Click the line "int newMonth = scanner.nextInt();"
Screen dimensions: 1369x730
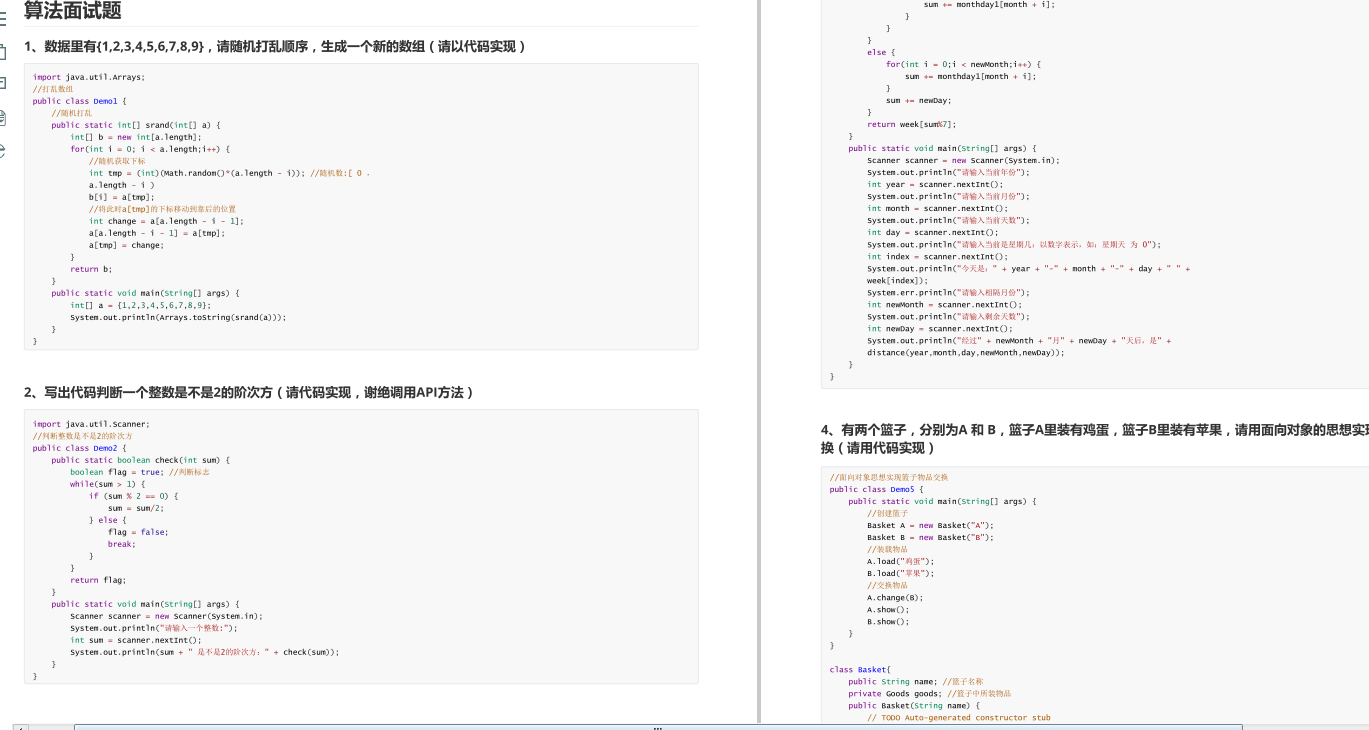pyautogui.click(x=944, y=304)
